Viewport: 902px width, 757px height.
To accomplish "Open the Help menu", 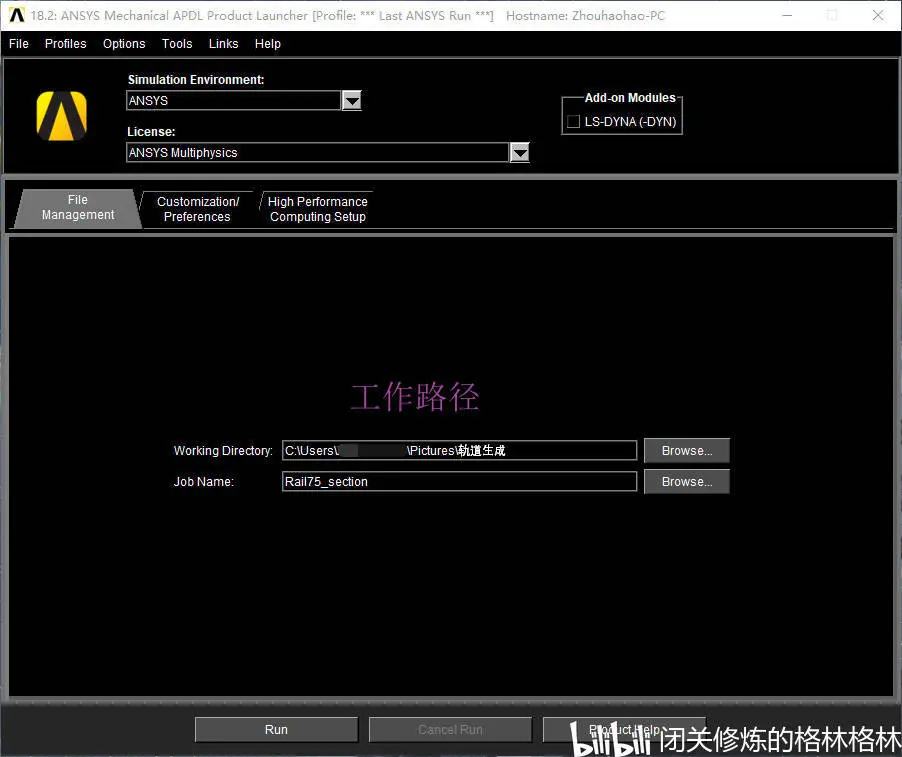I will [x=267, y=44].
